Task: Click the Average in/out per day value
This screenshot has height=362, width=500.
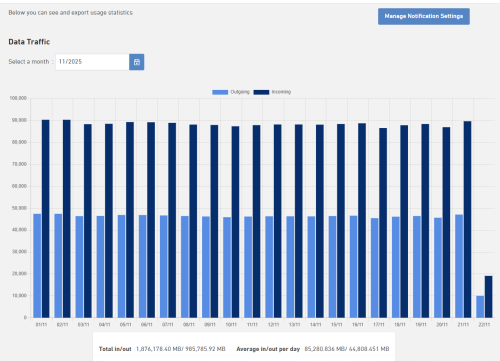Action: pos(347,349)
